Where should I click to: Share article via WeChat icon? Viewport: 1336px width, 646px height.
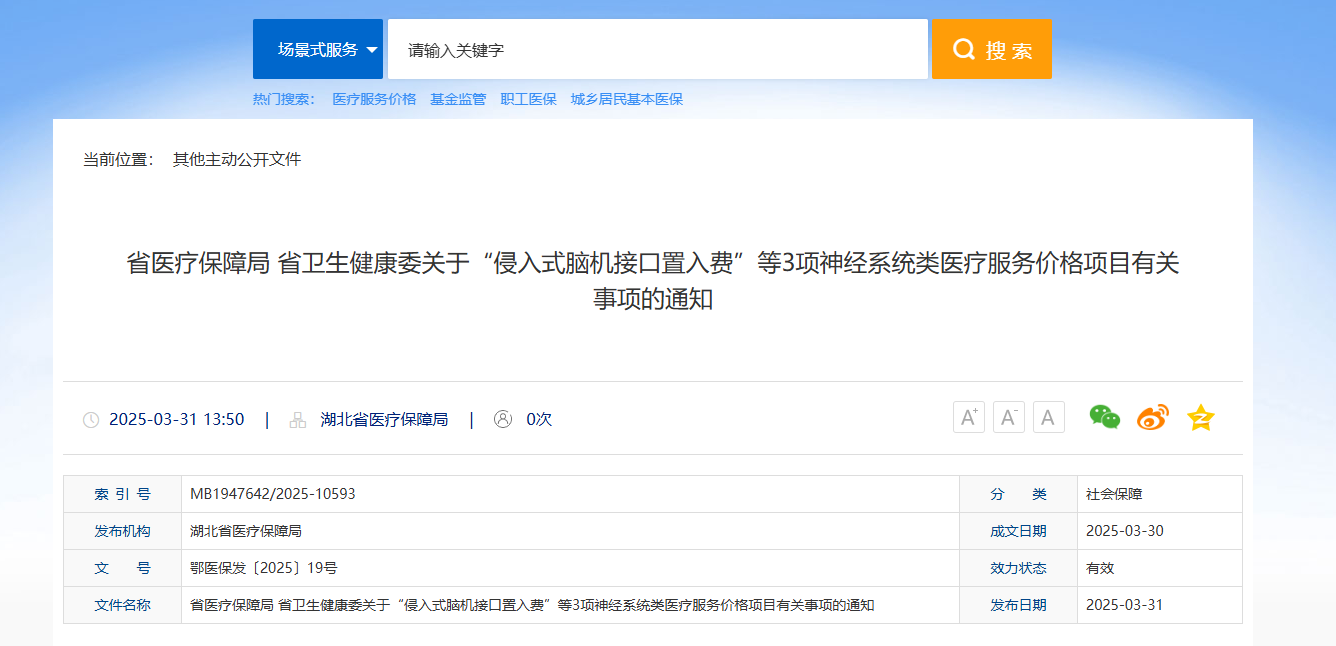[1105, 417]
